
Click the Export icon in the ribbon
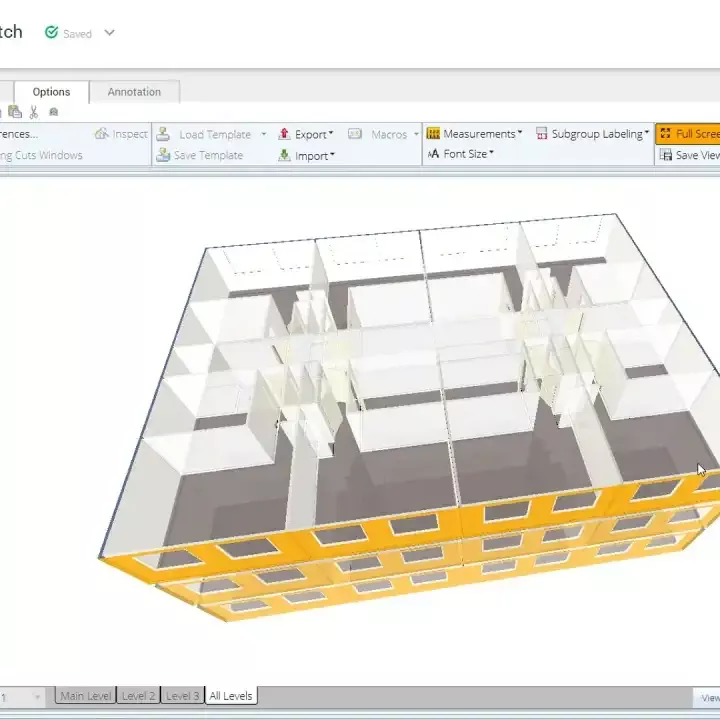click(x=284, y=134)
